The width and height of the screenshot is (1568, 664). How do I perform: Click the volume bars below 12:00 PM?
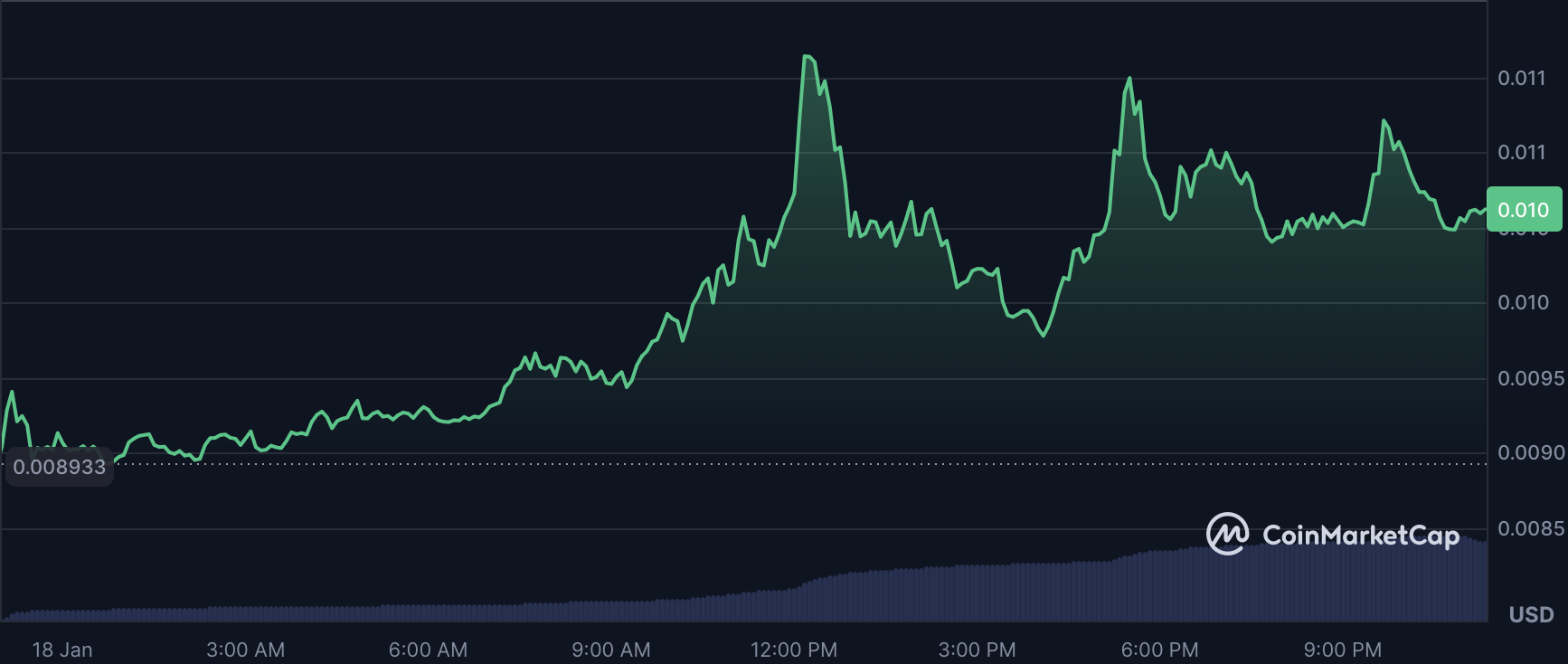click(794, 602)
